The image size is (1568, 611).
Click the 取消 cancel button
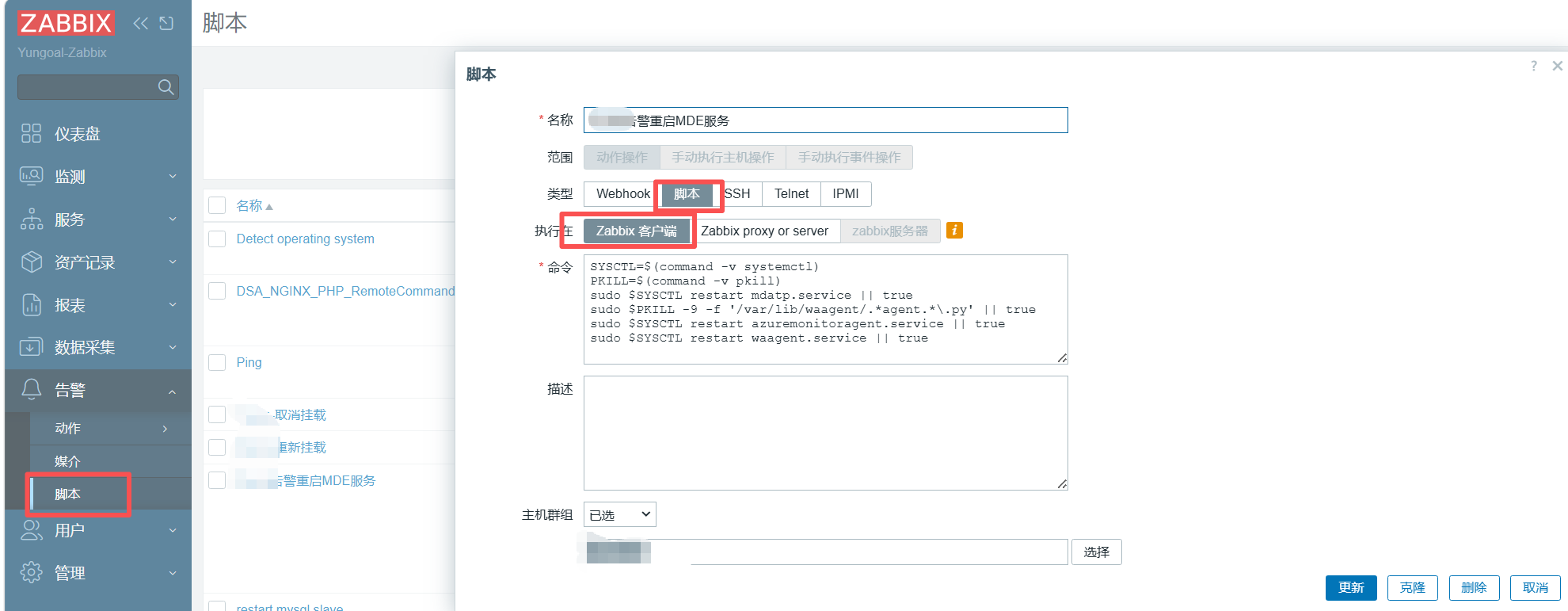1536,587
